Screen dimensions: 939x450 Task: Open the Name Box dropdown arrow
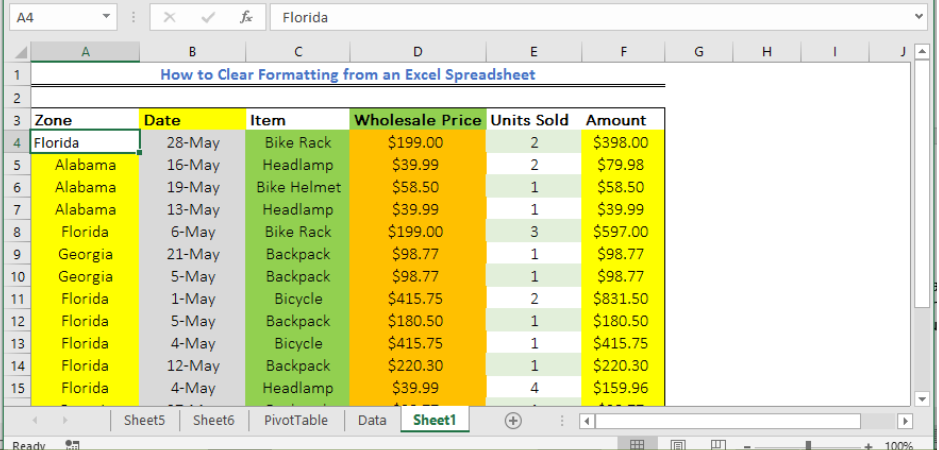point(106,17)
